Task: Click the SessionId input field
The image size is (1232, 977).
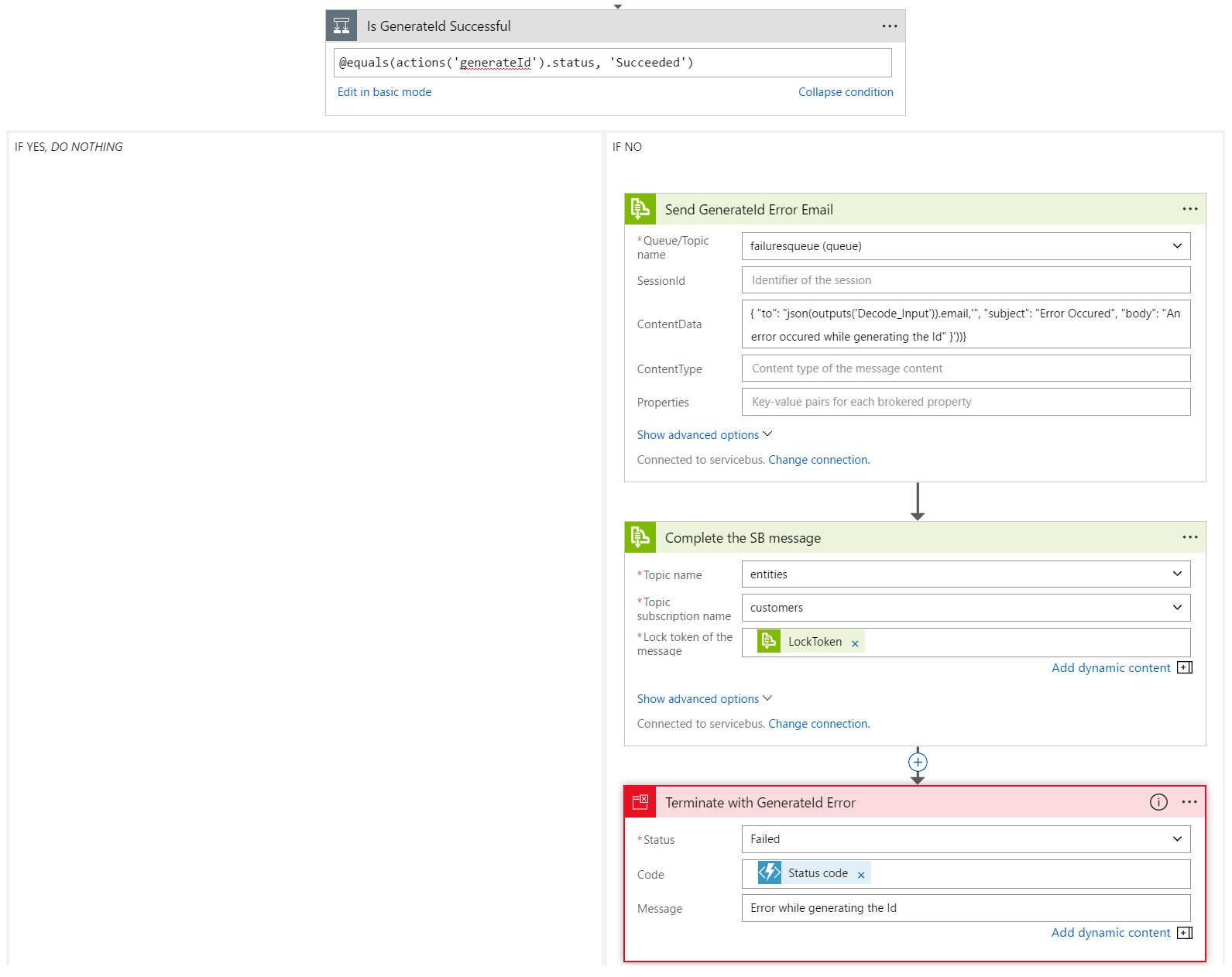Action: (966, 280)
